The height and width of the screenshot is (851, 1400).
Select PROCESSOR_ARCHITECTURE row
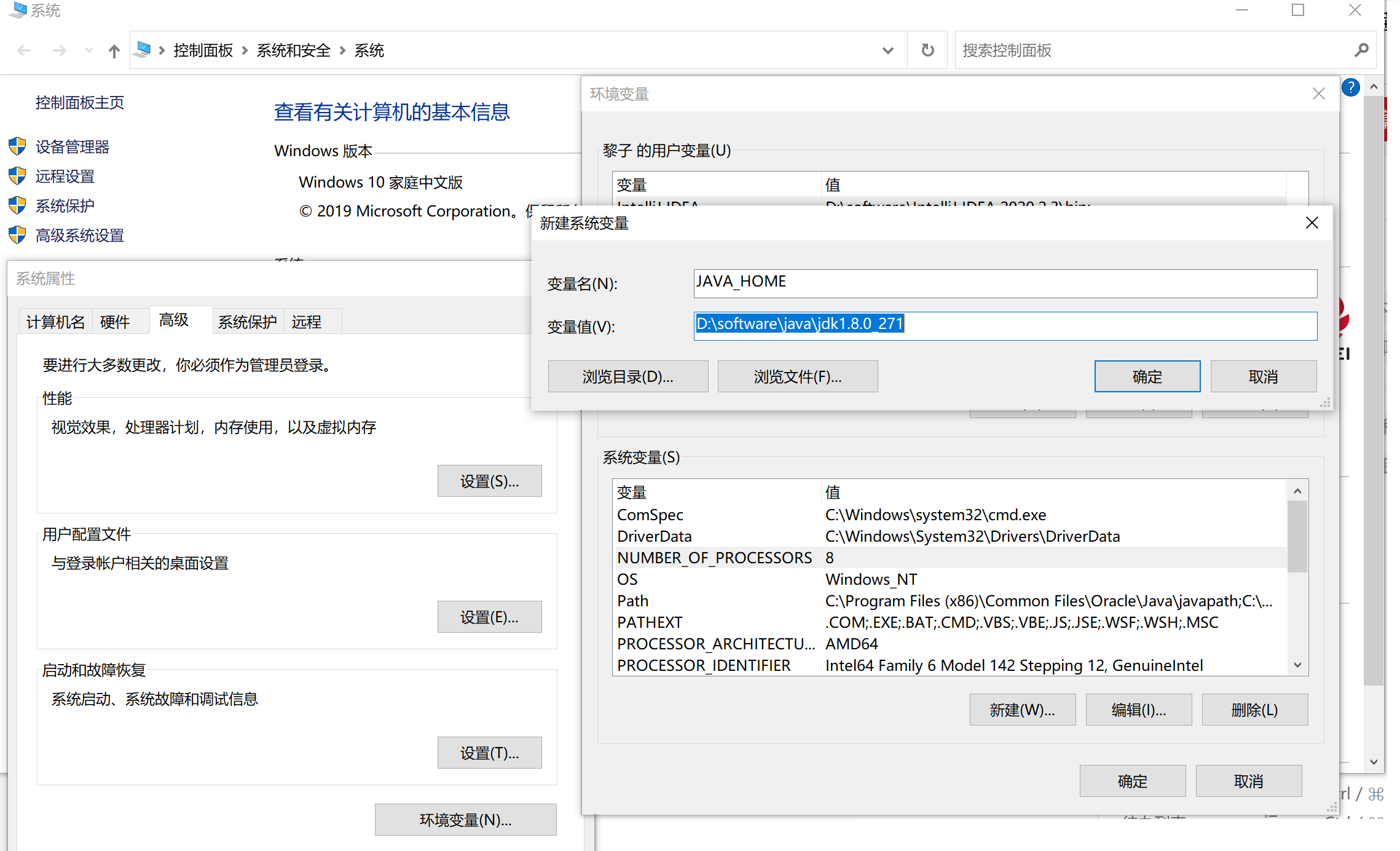(950, 644)
